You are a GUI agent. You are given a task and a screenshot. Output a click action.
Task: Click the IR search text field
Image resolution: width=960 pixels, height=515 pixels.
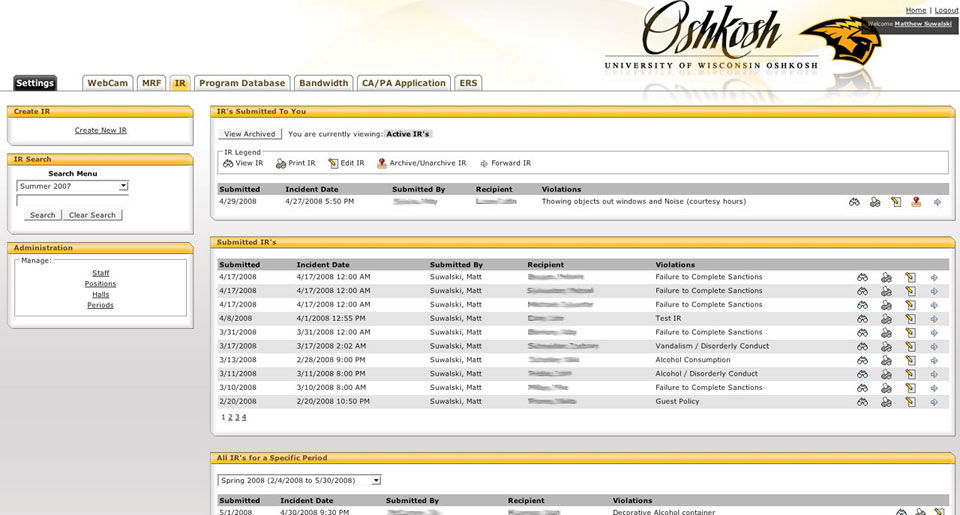click(x=72, y=200)
